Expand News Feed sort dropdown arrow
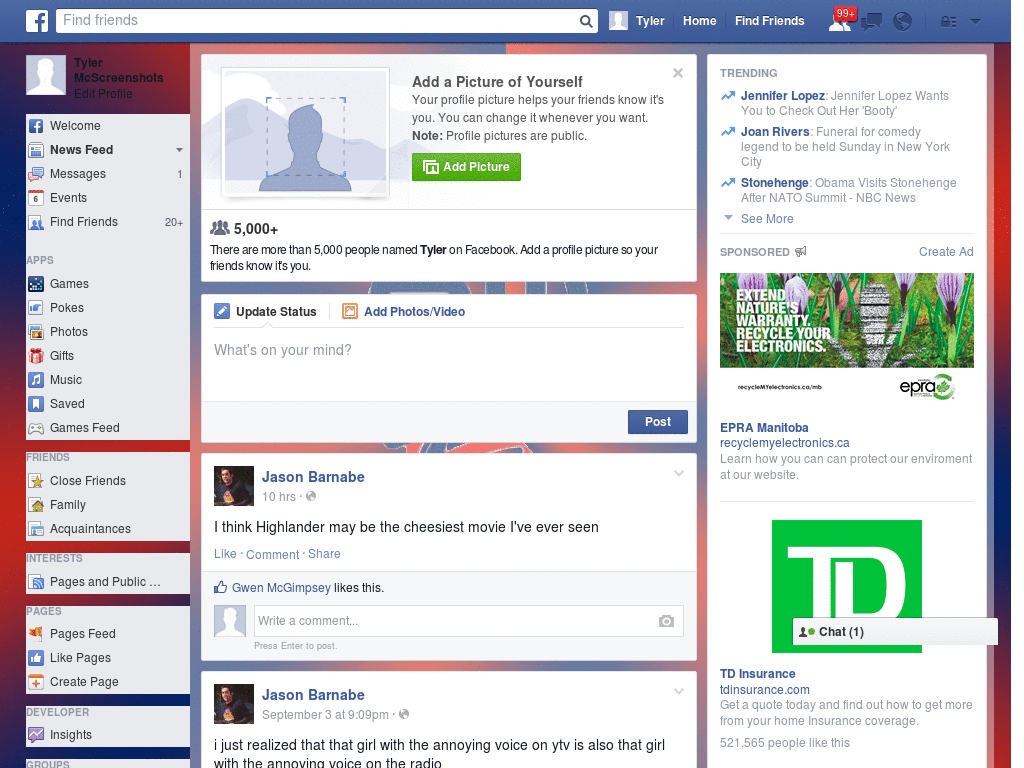The image size is (1024, 768). click(x=179, y=150)
